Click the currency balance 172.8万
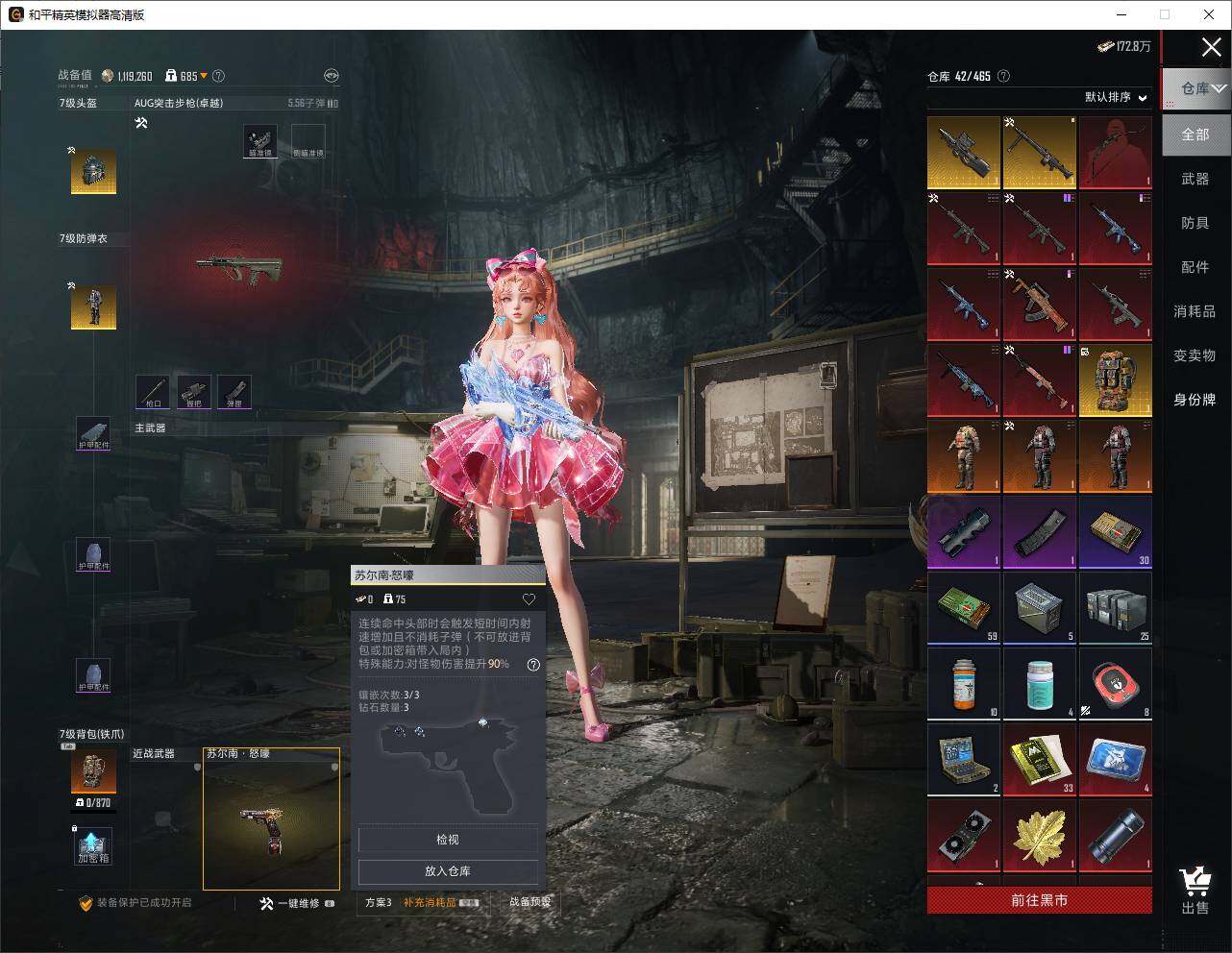The height and width of the screenshot is (953, 1232). pyautogui.click(x=1124, y=46)
